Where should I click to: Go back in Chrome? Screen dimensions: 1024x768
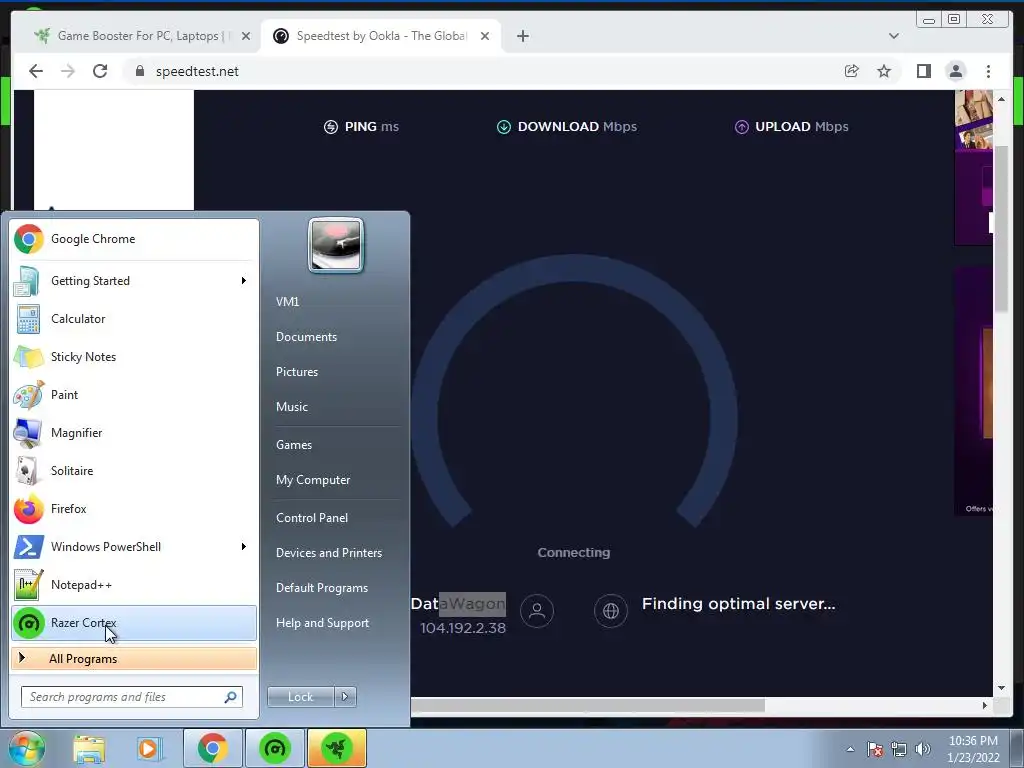pos(36,71)
